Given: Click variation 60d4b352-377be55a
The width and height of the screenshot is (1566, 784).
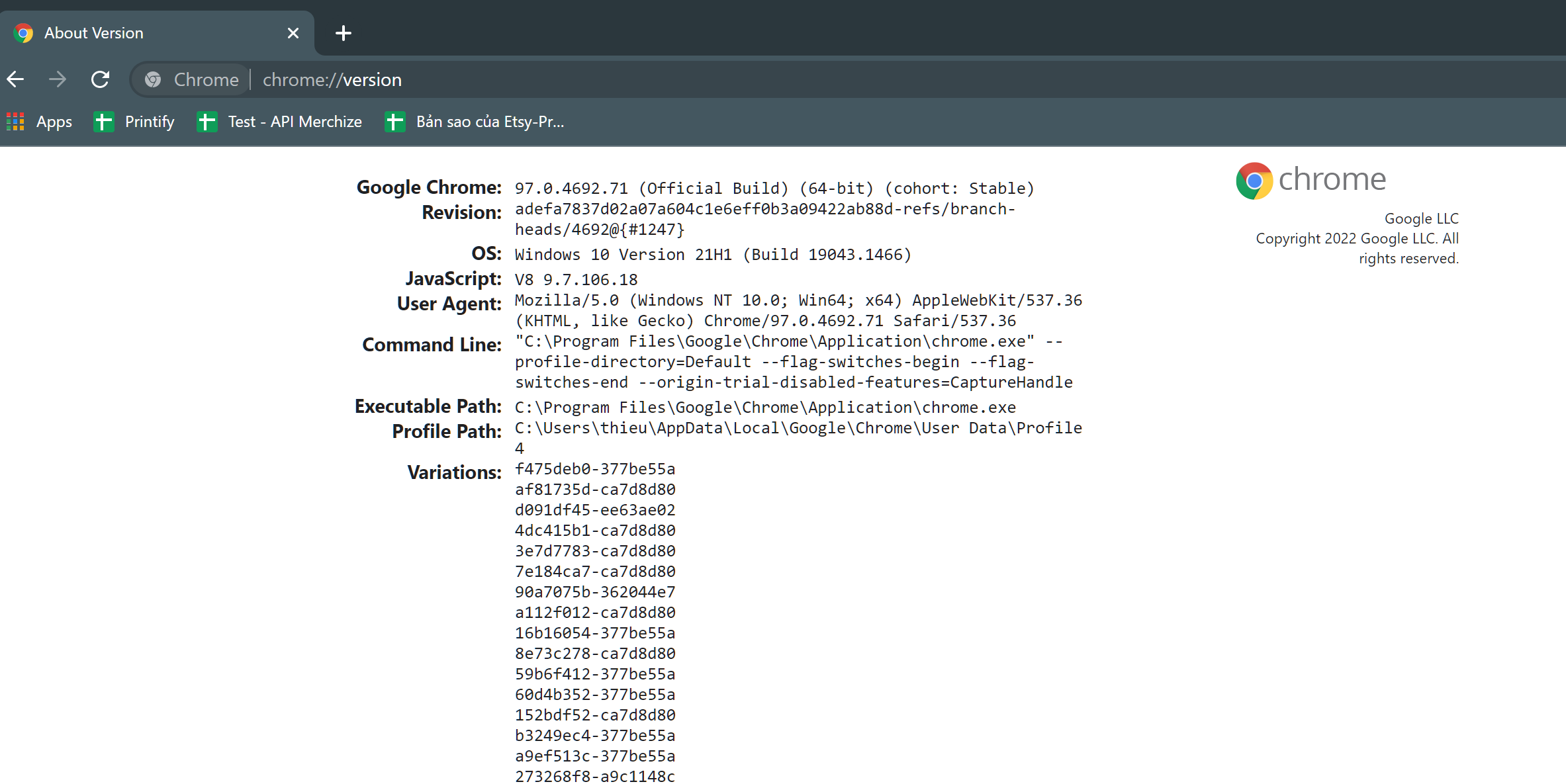Looking at the screenshot, I should point(595,695).
